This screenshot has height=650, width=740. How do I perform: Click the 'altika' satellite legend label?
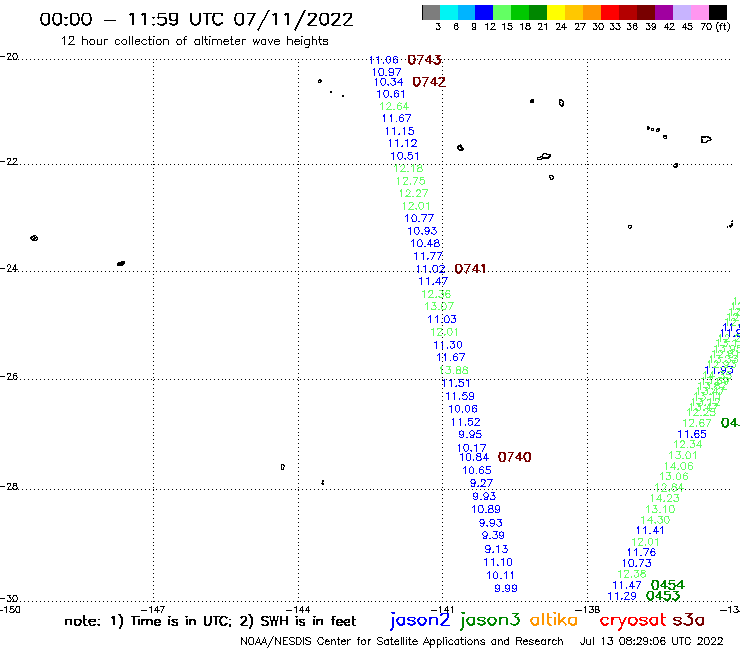tap(554, 619)
